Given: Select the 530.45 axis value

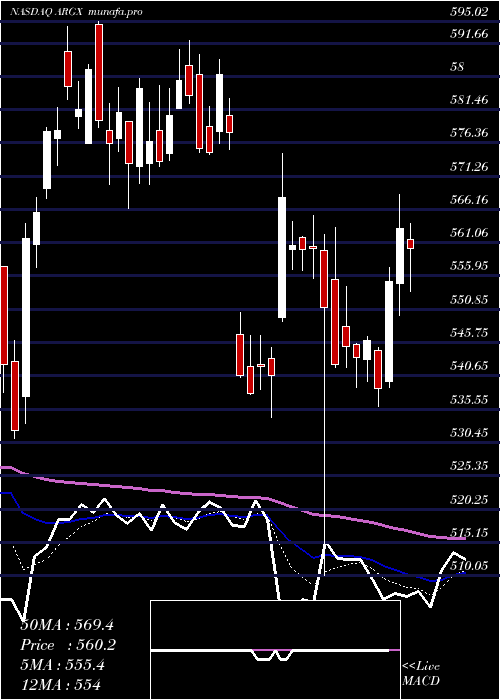Looking at the screenshot, I should pos(468,433).
